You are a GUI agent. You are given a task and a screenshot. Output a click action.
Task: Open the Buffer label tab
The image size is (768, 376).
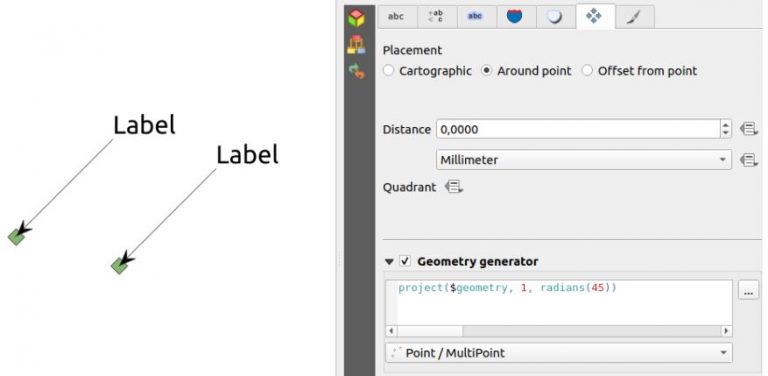[x=475, y=17]
